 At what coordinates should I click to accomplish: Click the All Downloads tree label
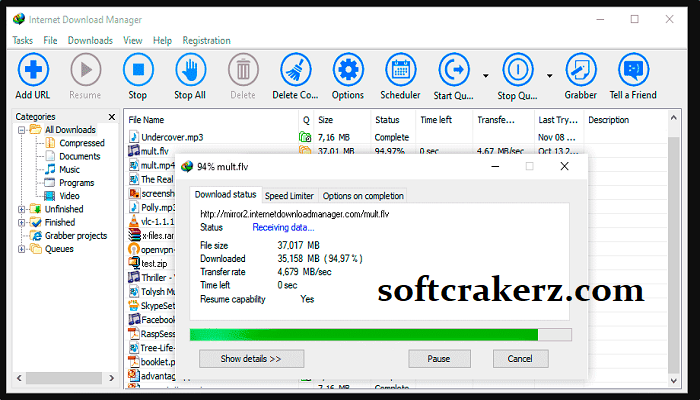coord(70,130)
